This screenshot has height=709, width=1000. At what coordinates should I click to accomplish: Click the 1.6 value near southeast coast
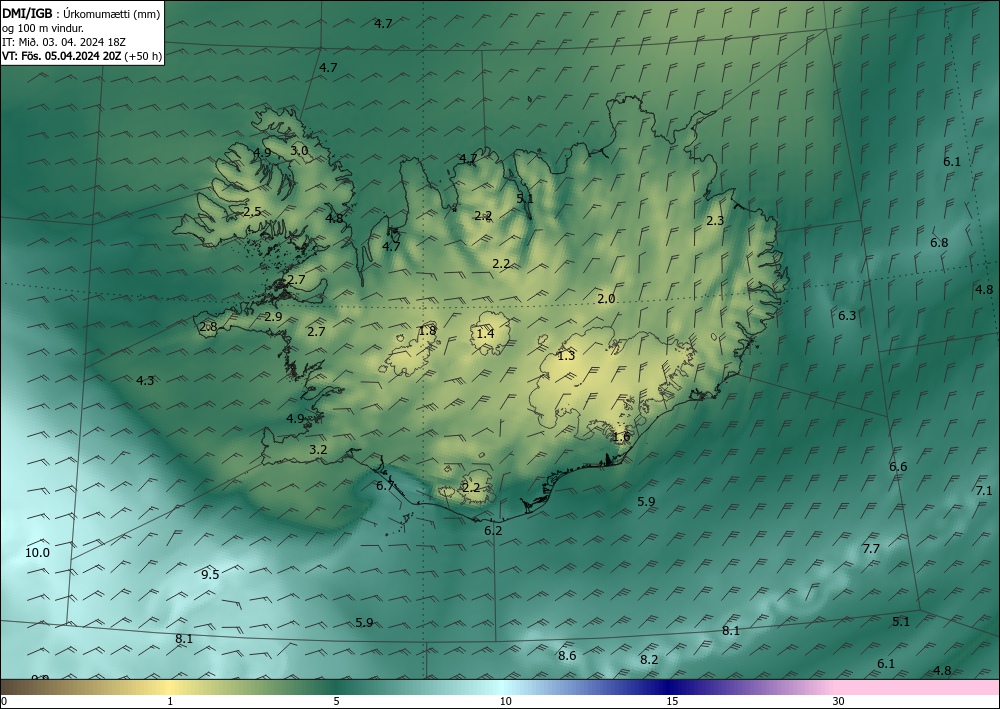pyautogui.click(x=621, y=437)
